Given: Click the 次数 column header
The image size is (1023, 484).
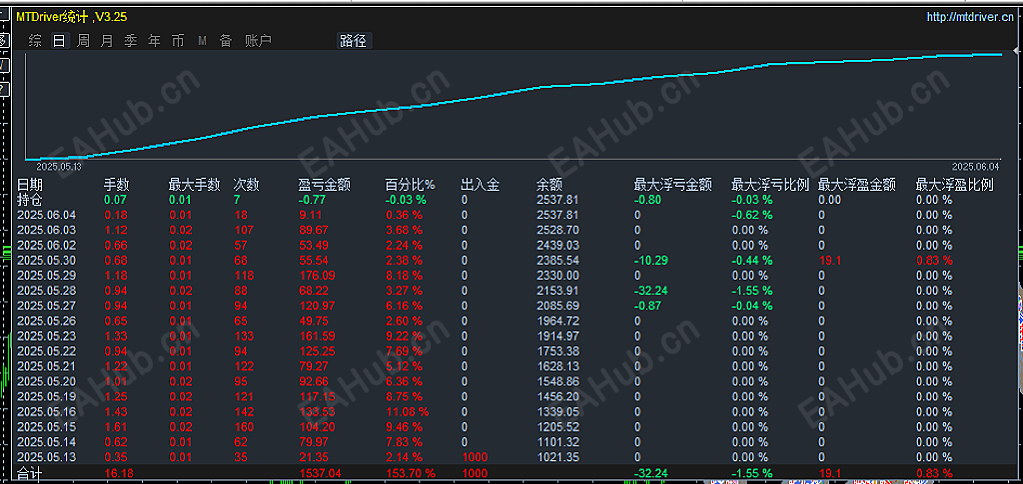Looking at the screenshot, I should [247, 185].
